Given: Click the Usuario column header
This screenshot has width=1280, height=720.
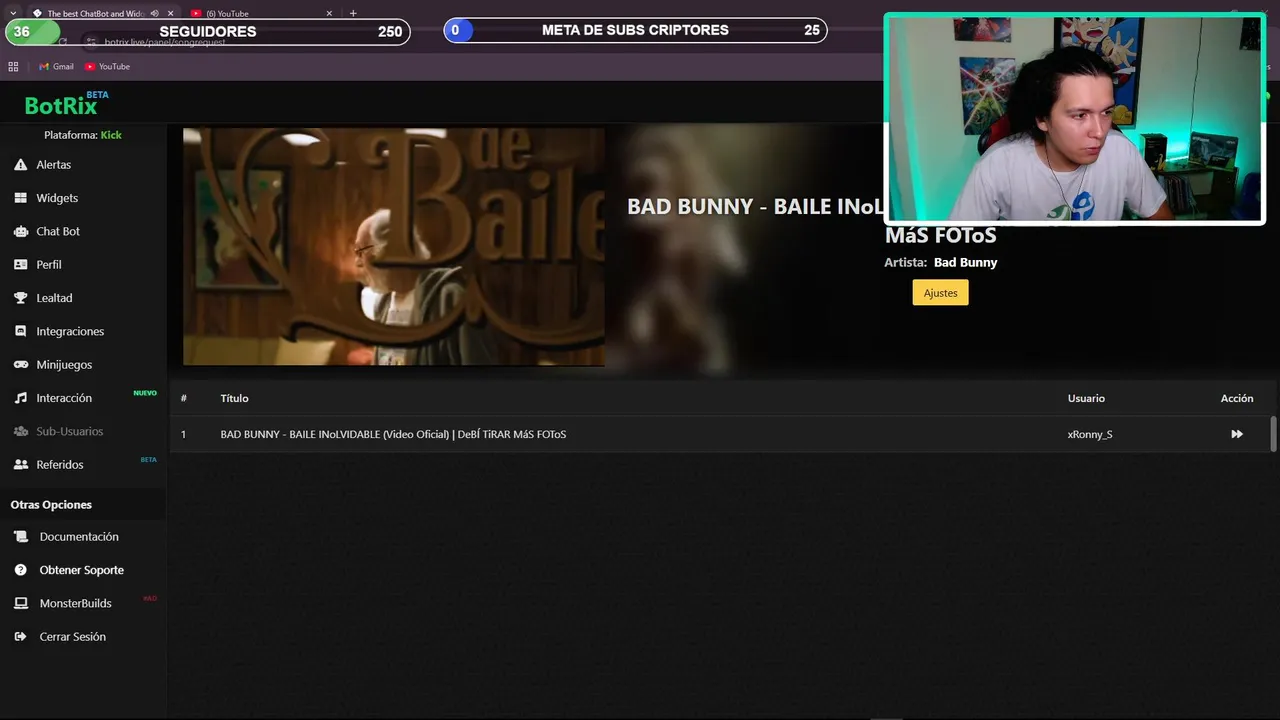Looking at the screenshot, I should pyautogui.click(x=1086, y=398).
